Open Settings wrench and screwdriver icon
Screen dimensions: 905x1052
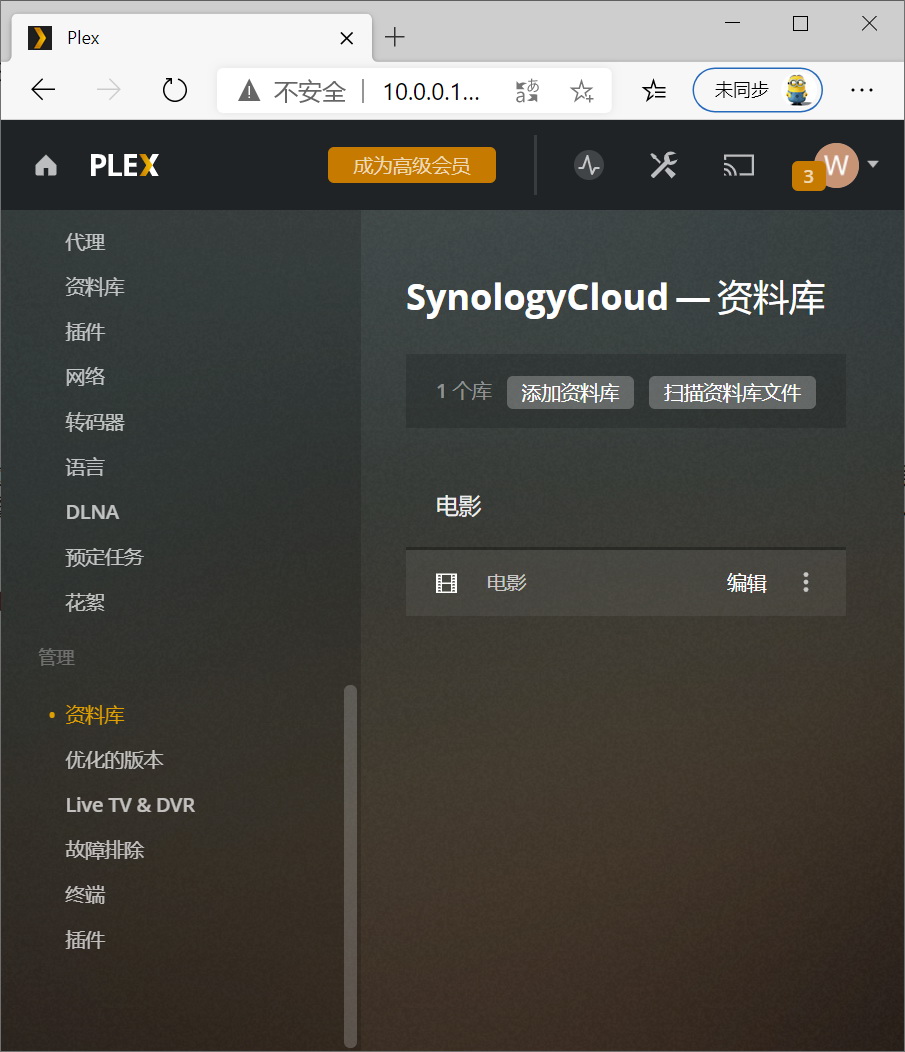[x=663, y=165]
